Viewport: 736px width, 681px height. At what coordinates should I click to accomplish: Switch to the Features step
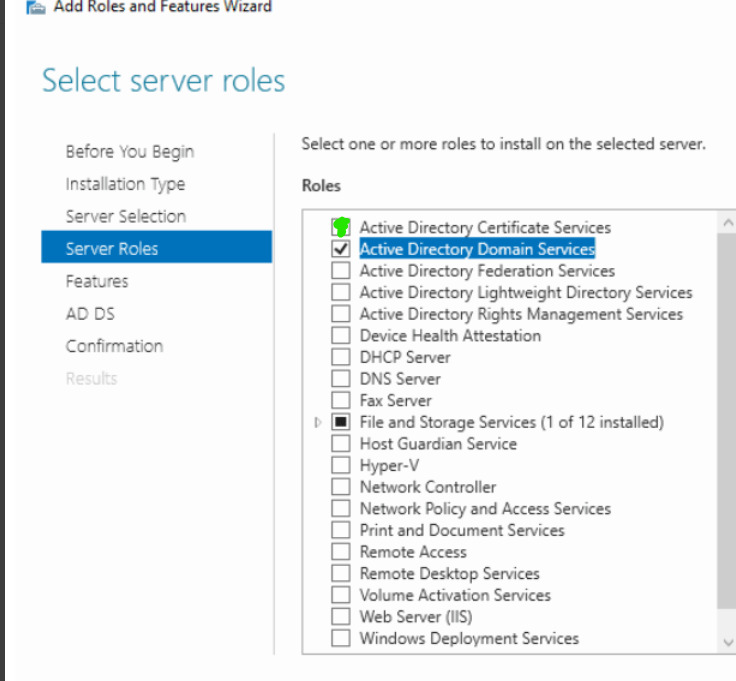click(x=97, y=281)
